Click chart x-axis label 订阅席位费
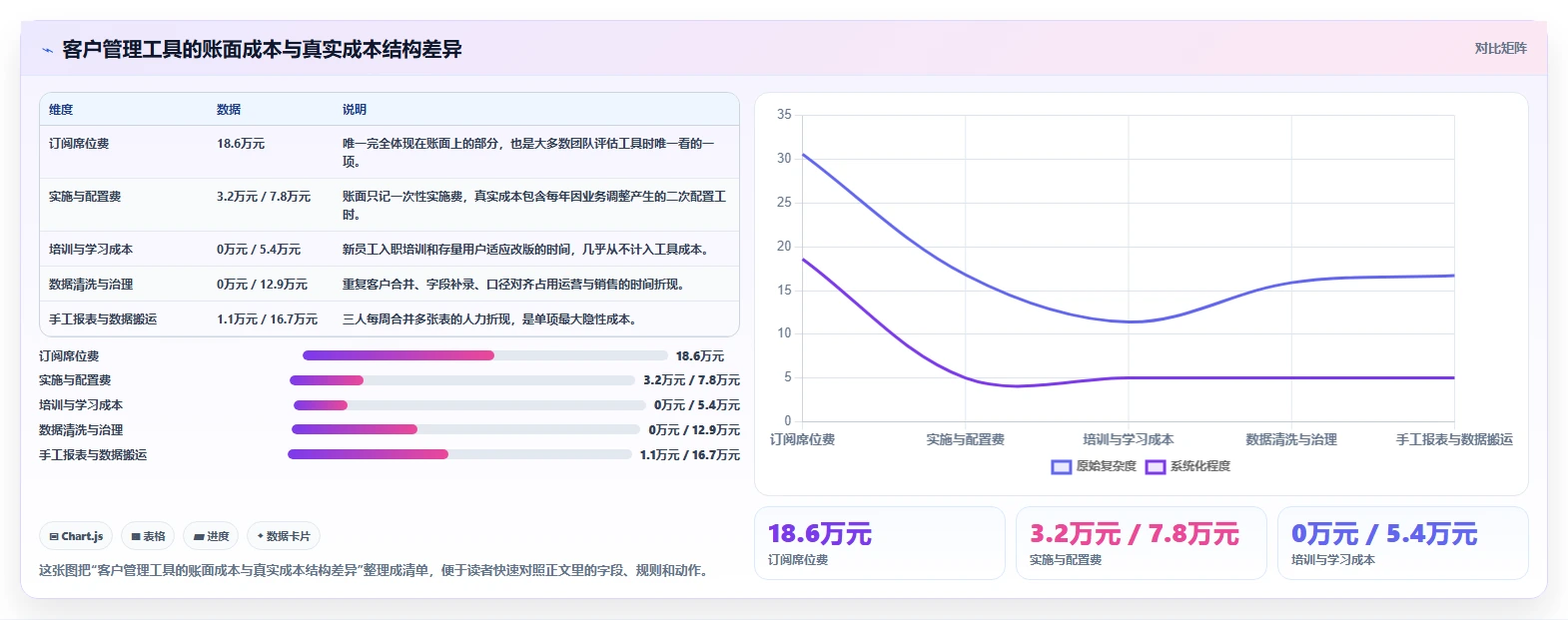The height and width of the screenshot is (620, 1568). pos(802,439)
